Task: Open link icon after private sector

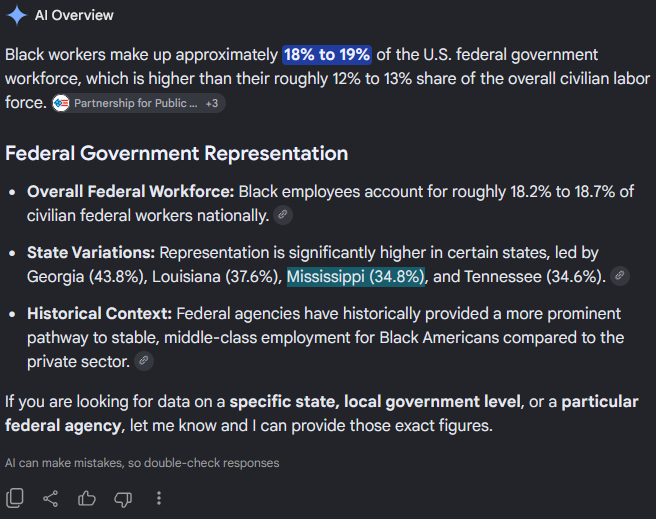Action: [144, 361]
